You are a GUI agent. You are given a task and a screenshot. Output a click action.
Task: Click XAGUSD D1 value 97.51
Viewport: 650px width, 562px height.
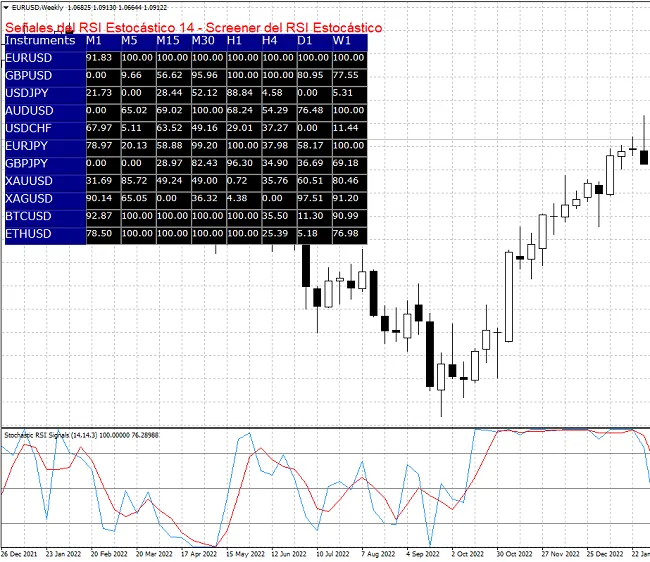310,199
